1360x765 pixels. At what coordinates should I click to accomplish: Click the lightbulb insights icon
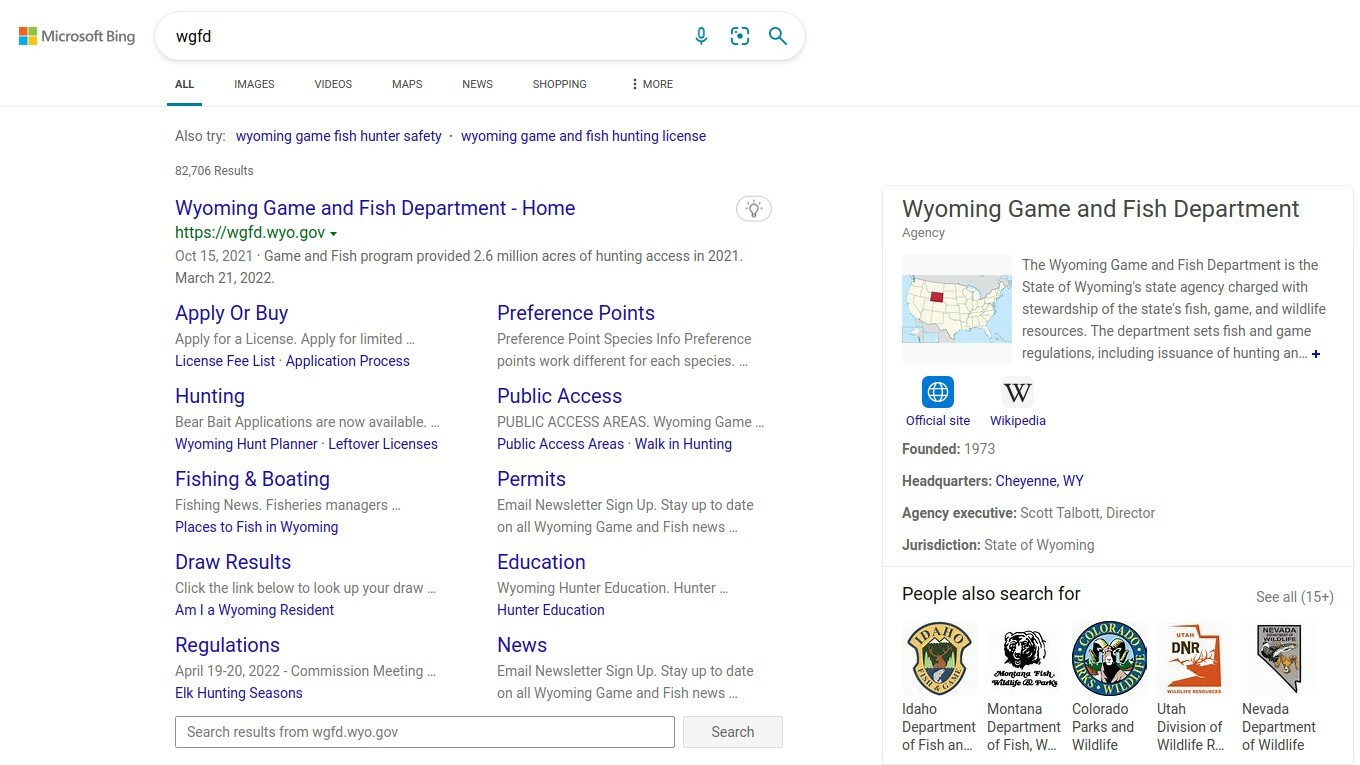(754, 208)
